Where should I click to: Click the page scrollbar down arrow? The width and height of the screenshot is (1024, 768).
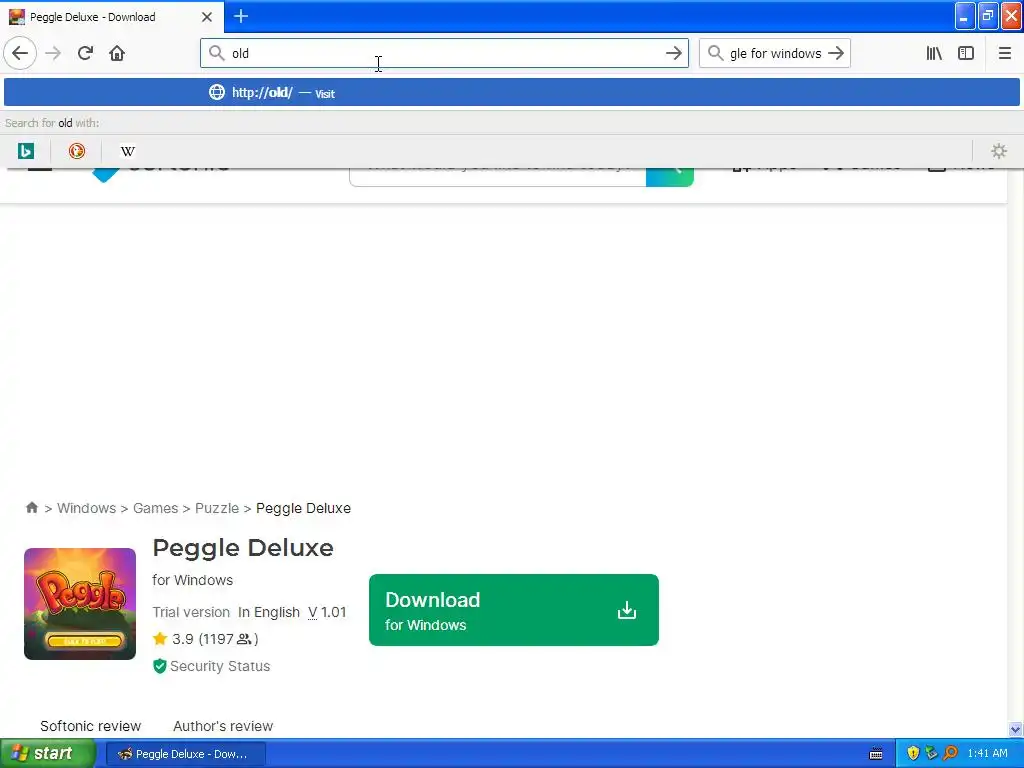(1015, 729)
